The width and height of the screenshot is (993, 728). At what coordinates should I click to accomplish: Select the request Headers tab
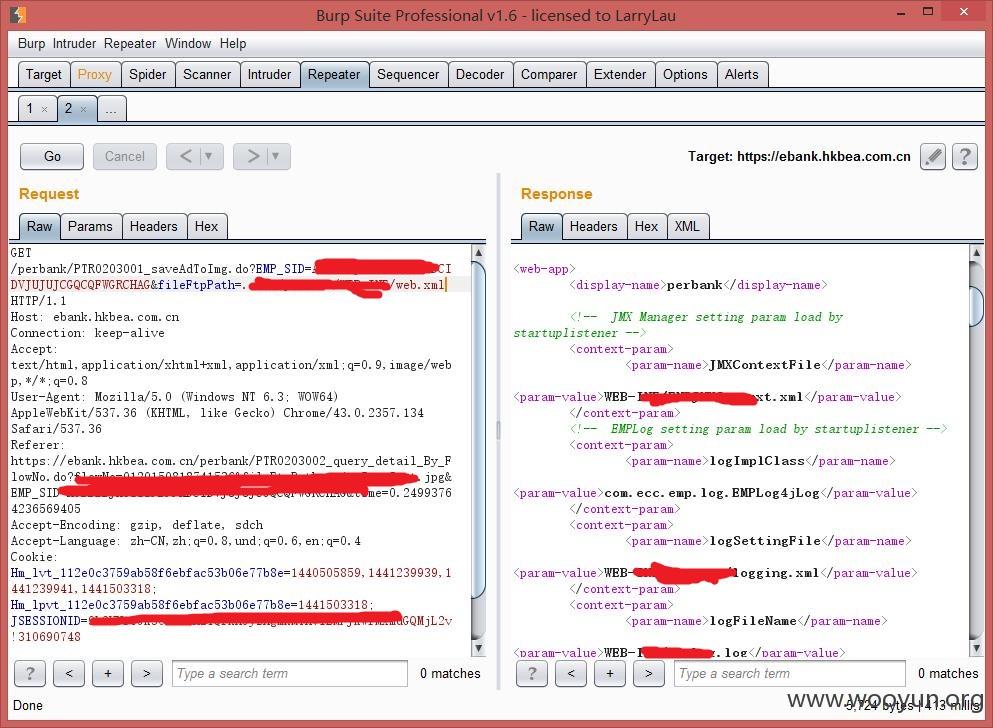coord(153,227)
